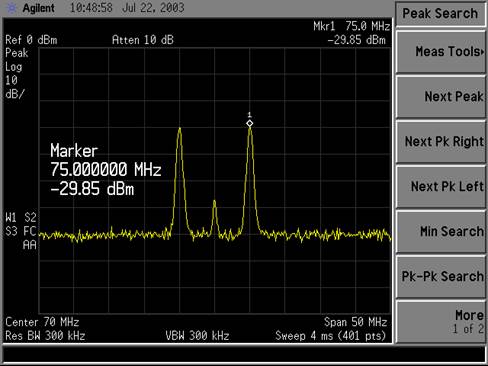The height and width of the screenshot is (366, 488).
Task: Click the Span 50 MHz readout
Action: coord(355,322)
